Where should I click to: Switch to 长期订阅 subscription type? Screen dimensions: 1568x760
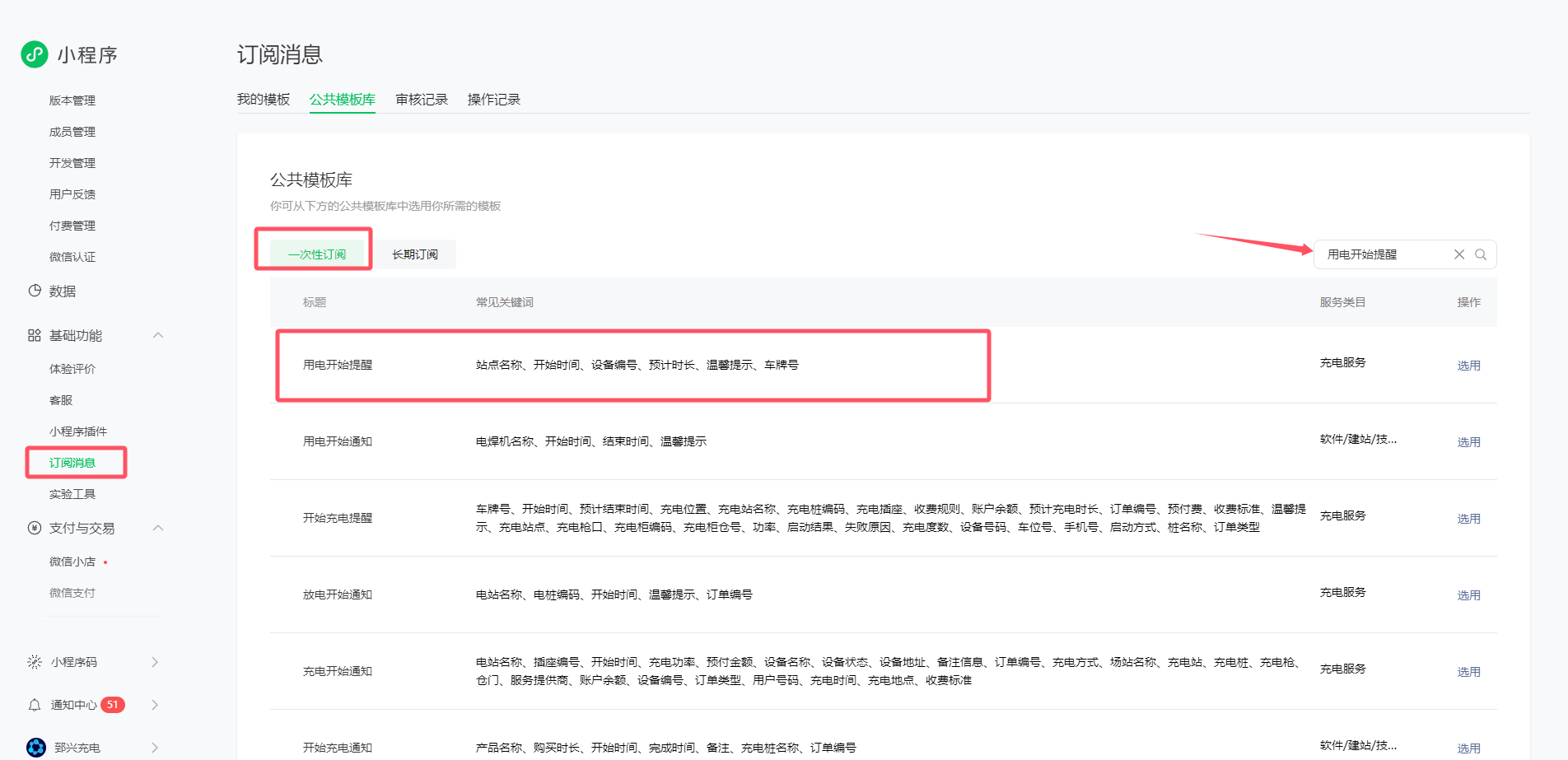[x=415, y=254]
